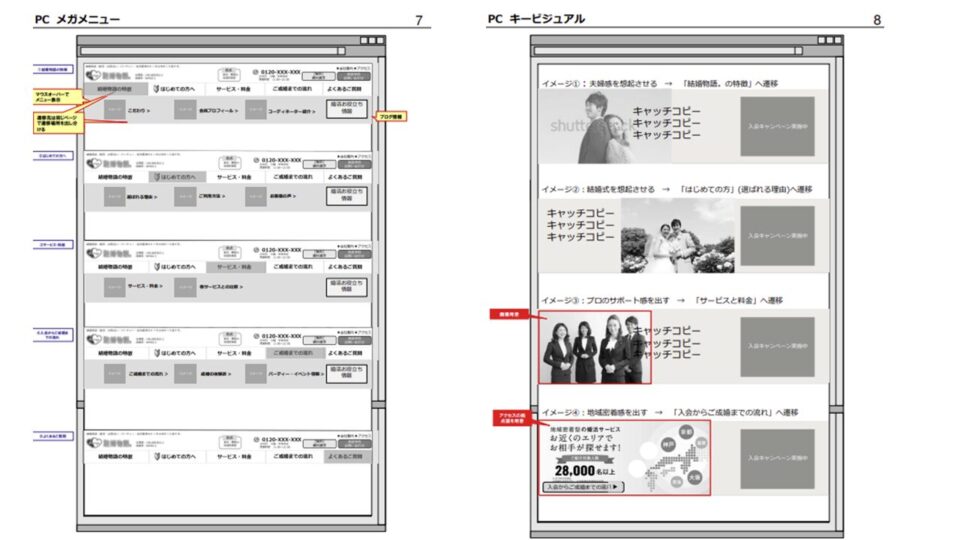
Task: Click the phone icon next to 0120-XXX-XXX in first header
Action: tap(255, 72)
